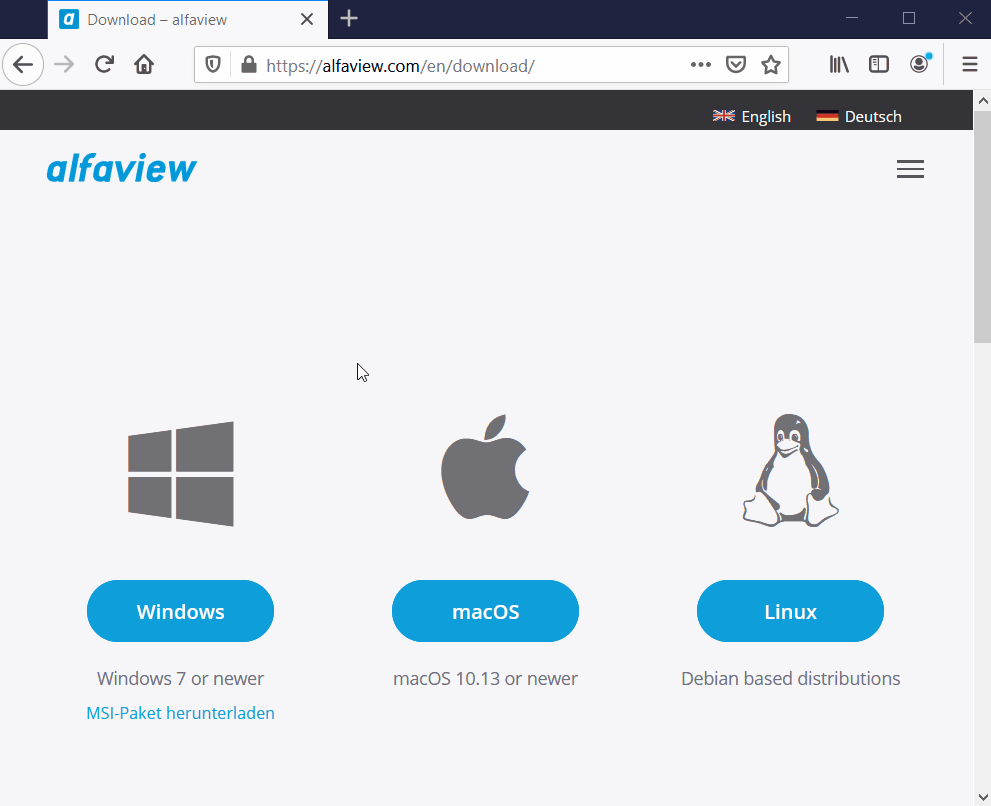991x806 pixels.
Task: Click the Apple logo icon
Action: pos(485,468)
